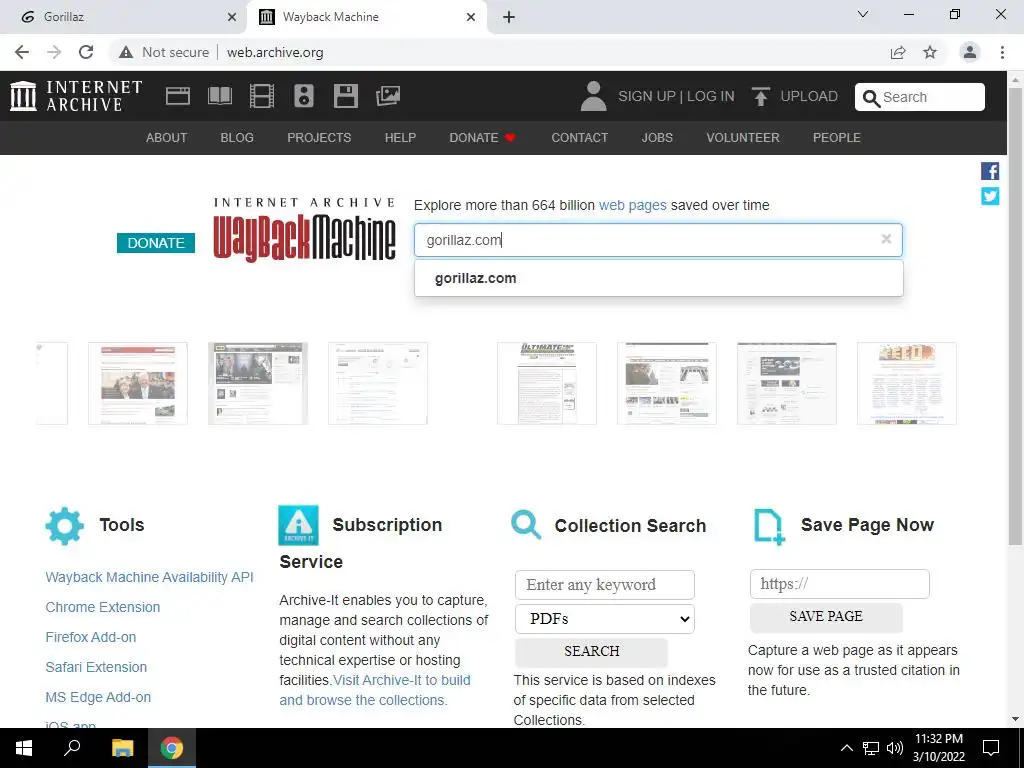Open the ABOUT menu item
The width and height of the screenshot is (1024, 768).
pyautogui.click(x=167, y=138)
